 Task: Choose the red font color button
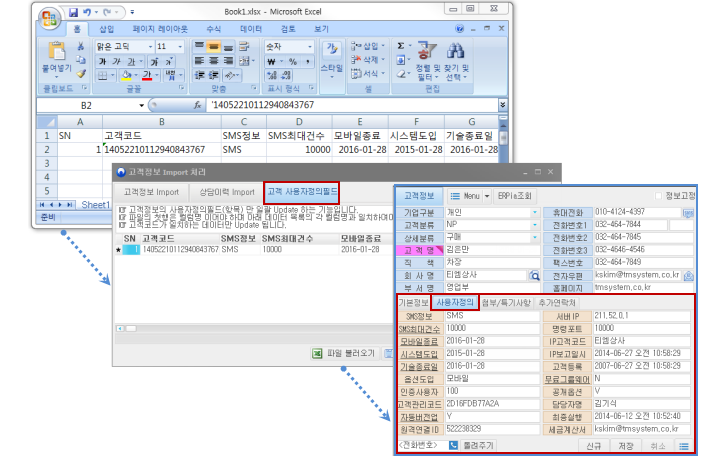coord(147,75)
